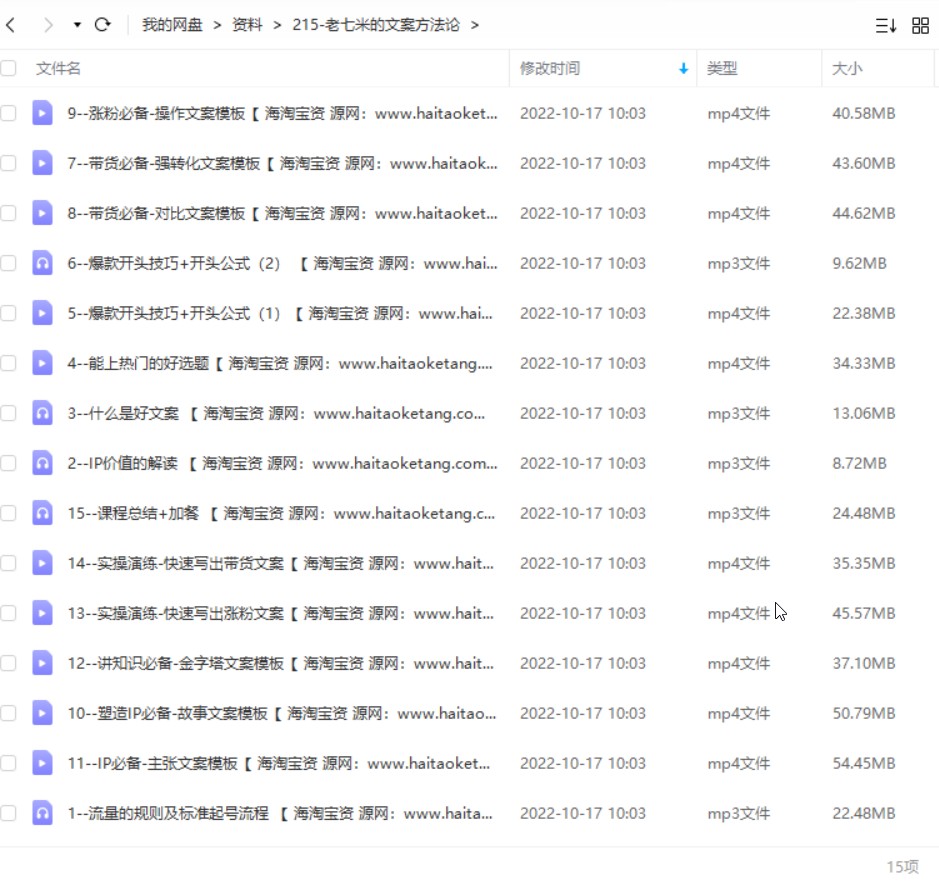
Task: Click video icon of 11--IP必备-主张文案模板
Action: tap(43, 763)
